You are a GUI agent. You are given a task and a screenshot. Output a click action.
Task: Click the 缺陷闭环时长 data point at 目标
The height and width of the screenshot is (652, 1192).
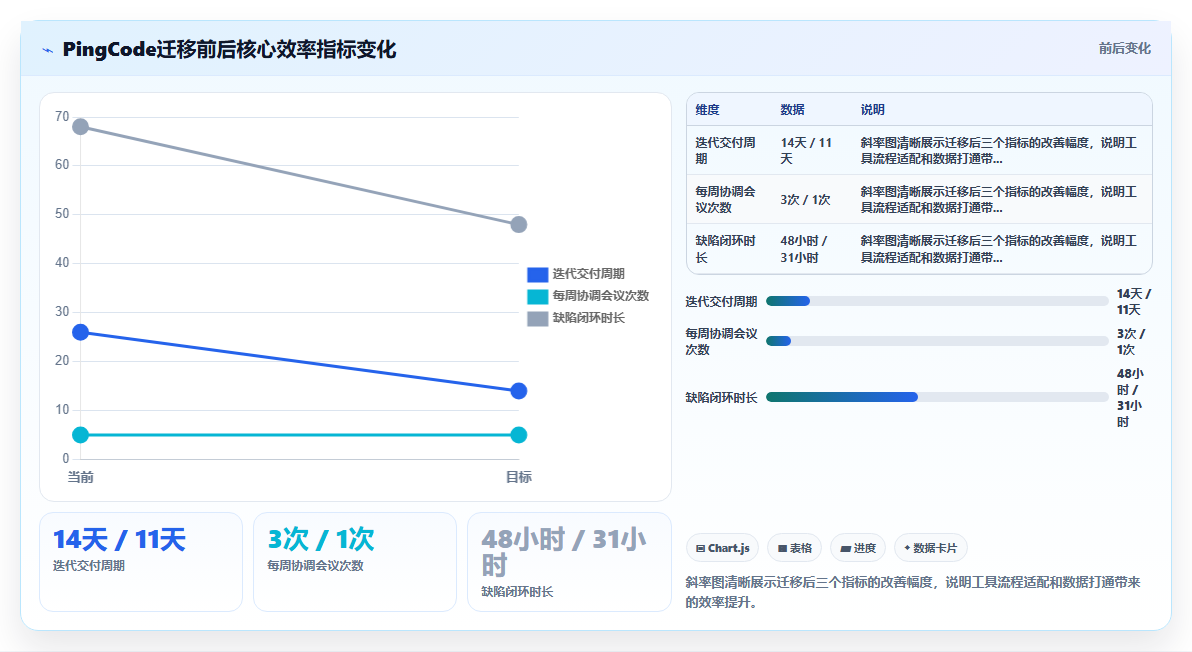point(518,224)
